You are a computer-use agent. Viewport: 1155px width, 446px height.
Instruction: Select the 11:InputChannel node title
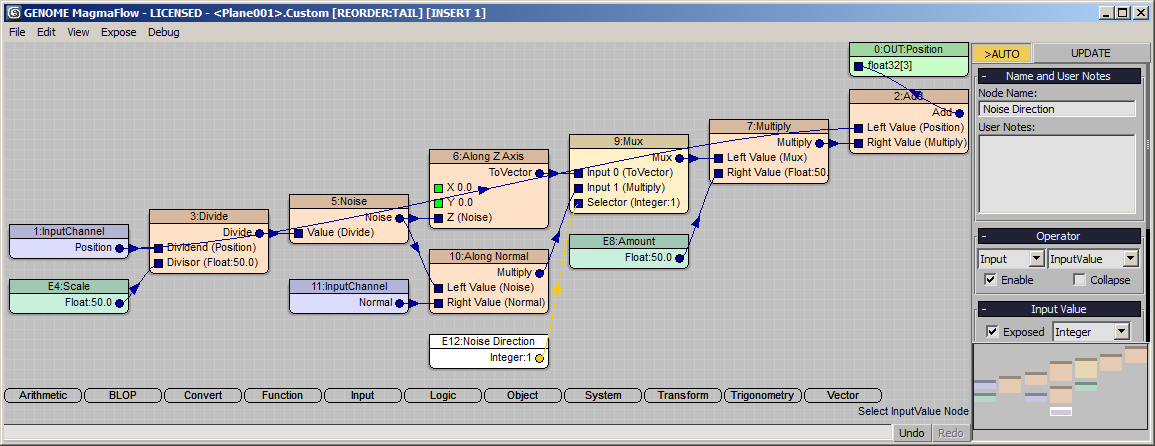pyautogui.click(x=348, y=286)
